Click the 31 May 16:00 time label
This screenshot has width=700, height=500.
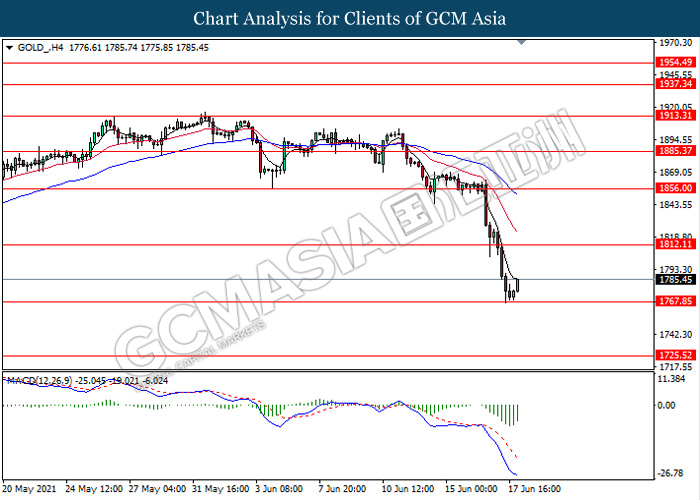click(x=221, y=489)
